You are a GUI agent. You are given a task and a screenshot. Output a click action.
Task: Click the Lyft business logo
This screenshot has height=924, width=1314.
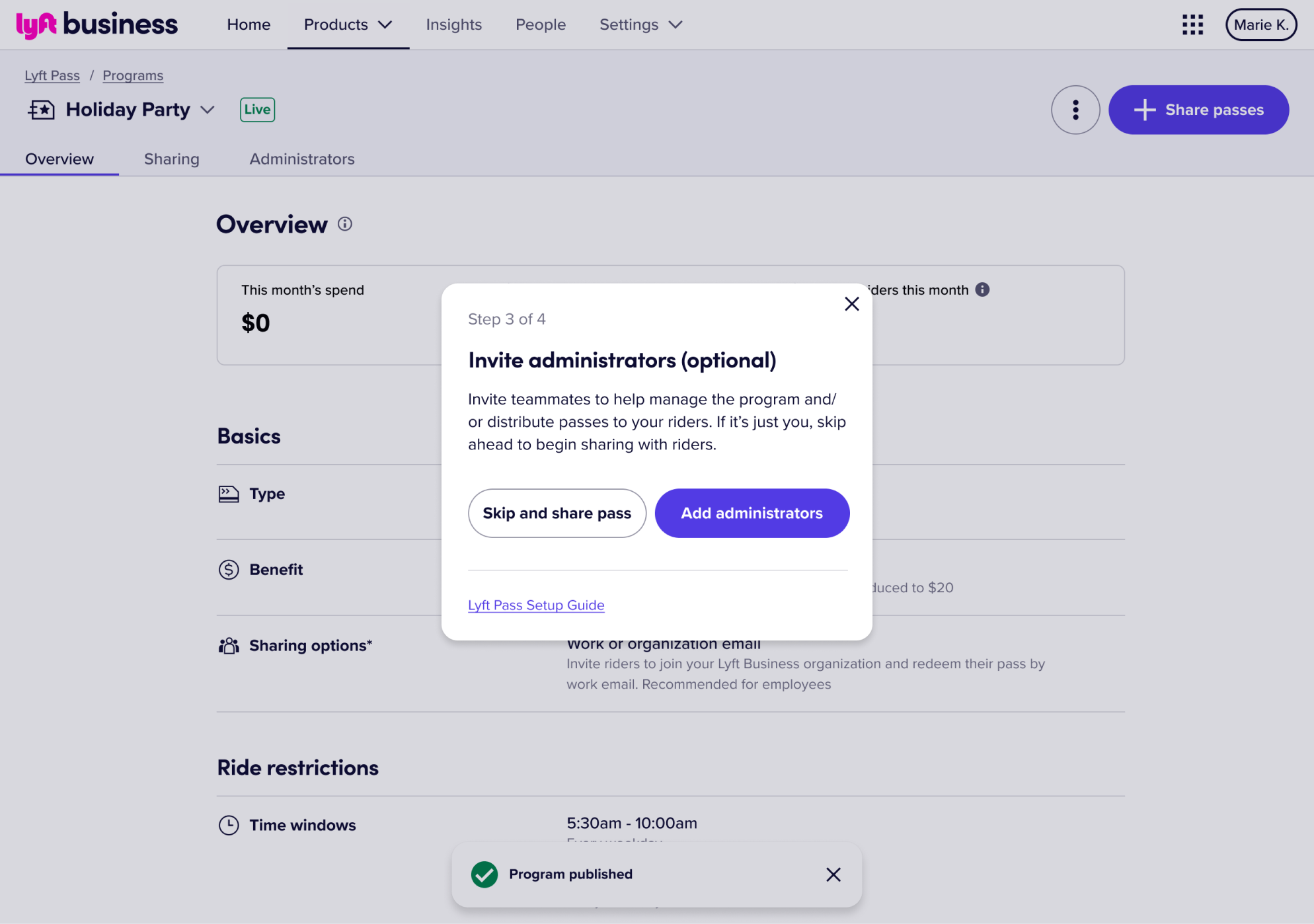pyautogui.click(x=97, y=25)
